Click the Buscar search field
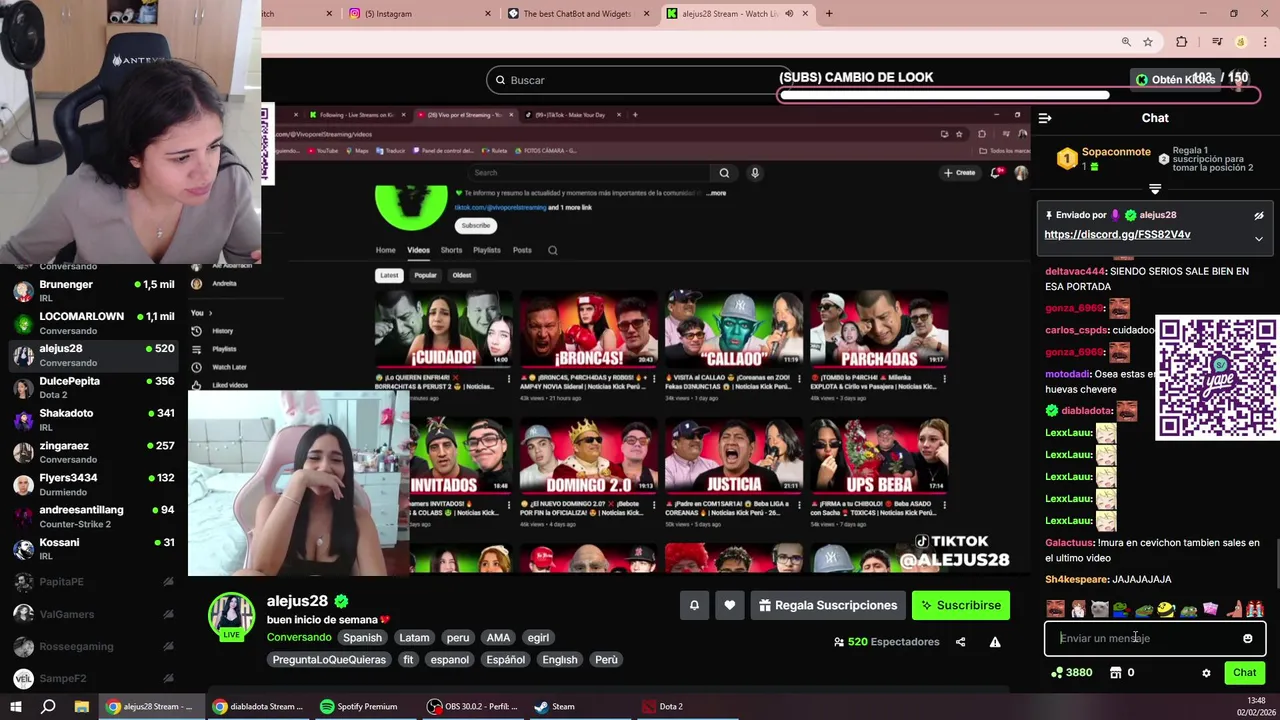Viewport: 1280px width, 720px height. tap(640, 80)
